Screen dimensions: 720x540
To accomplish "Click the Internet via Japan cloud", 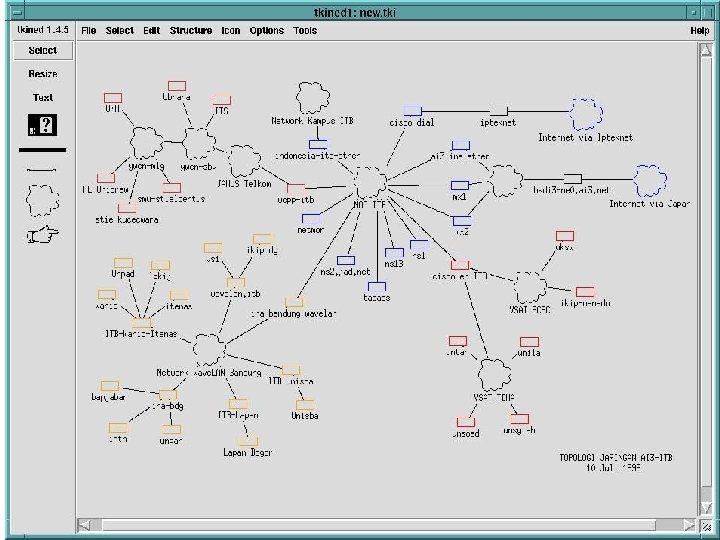I will 650,180.
